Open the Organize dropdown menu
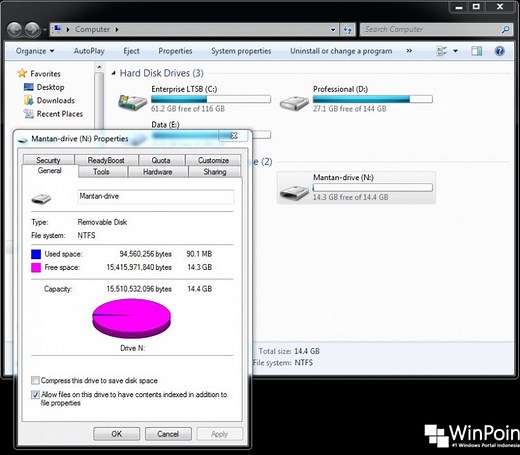 35,51
